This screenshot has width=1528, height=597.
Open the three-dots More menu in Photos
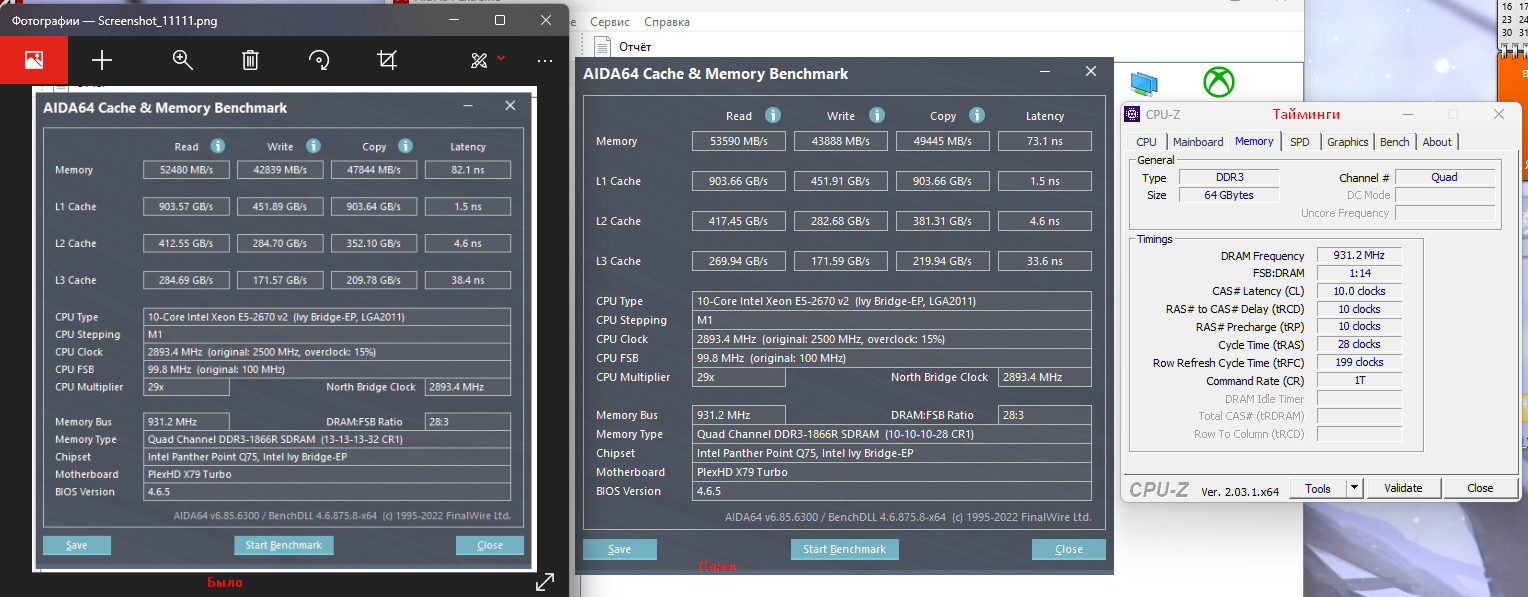(545, 61)
